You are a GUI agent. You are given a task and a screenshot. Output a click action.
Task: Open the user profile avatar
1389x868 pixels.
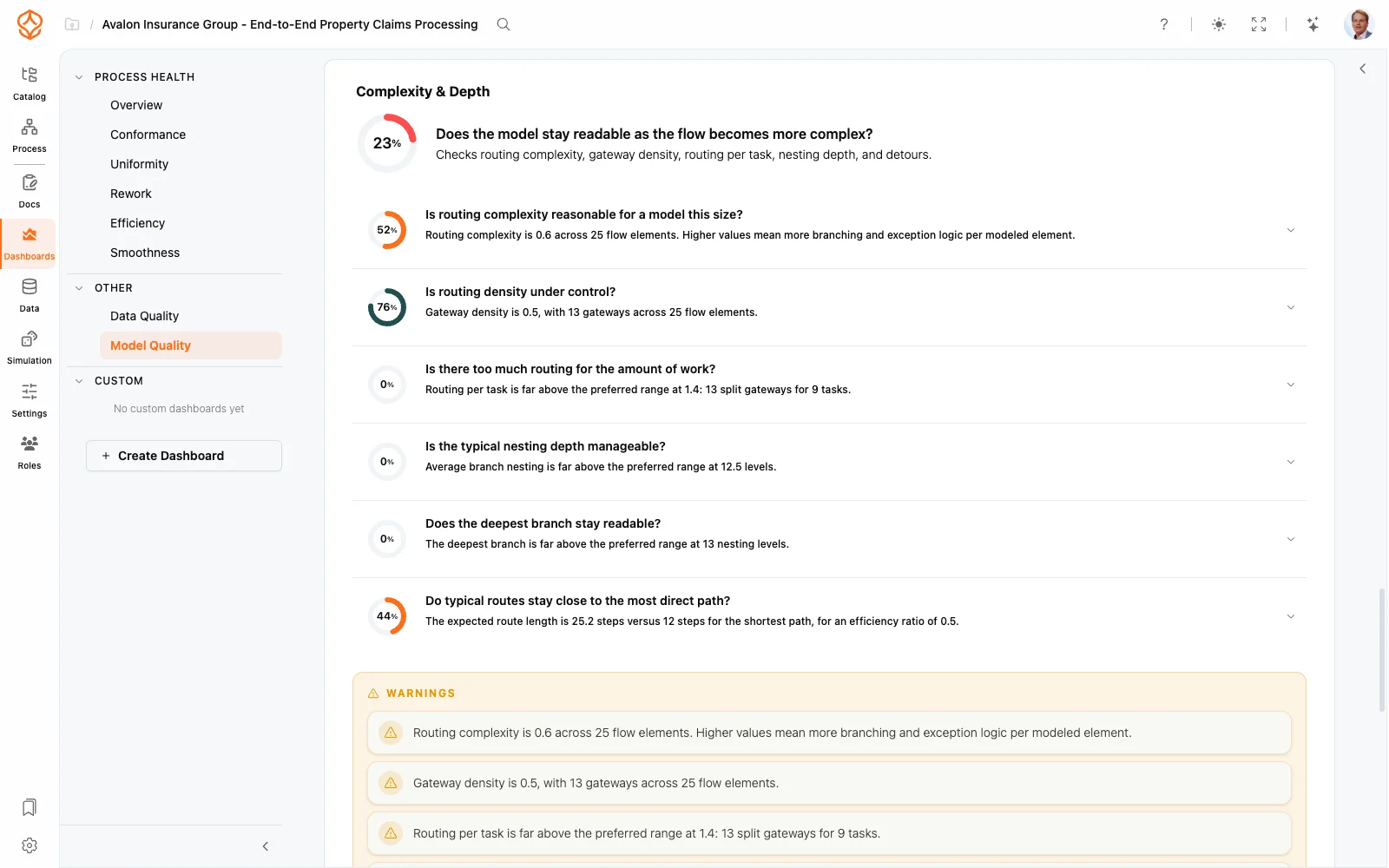pyautogui.click(x=1359, y=24)
